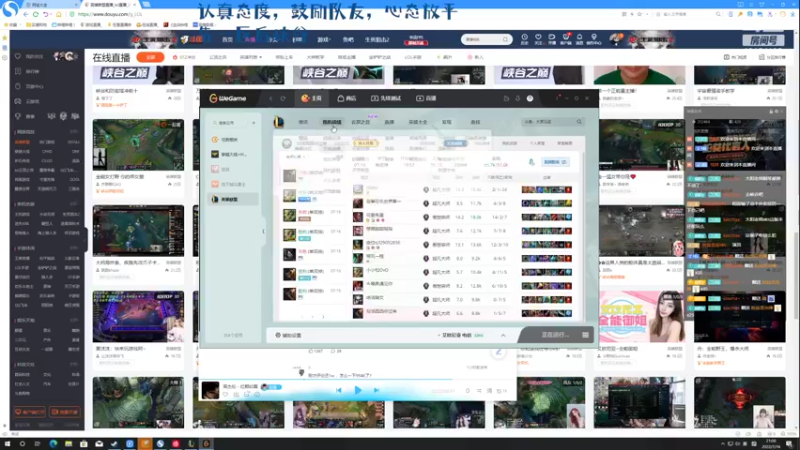Open the 全能御姐 promotional stream thumbnail
Image resolution: width=800 pixels, height=450 pixels.
641,317
